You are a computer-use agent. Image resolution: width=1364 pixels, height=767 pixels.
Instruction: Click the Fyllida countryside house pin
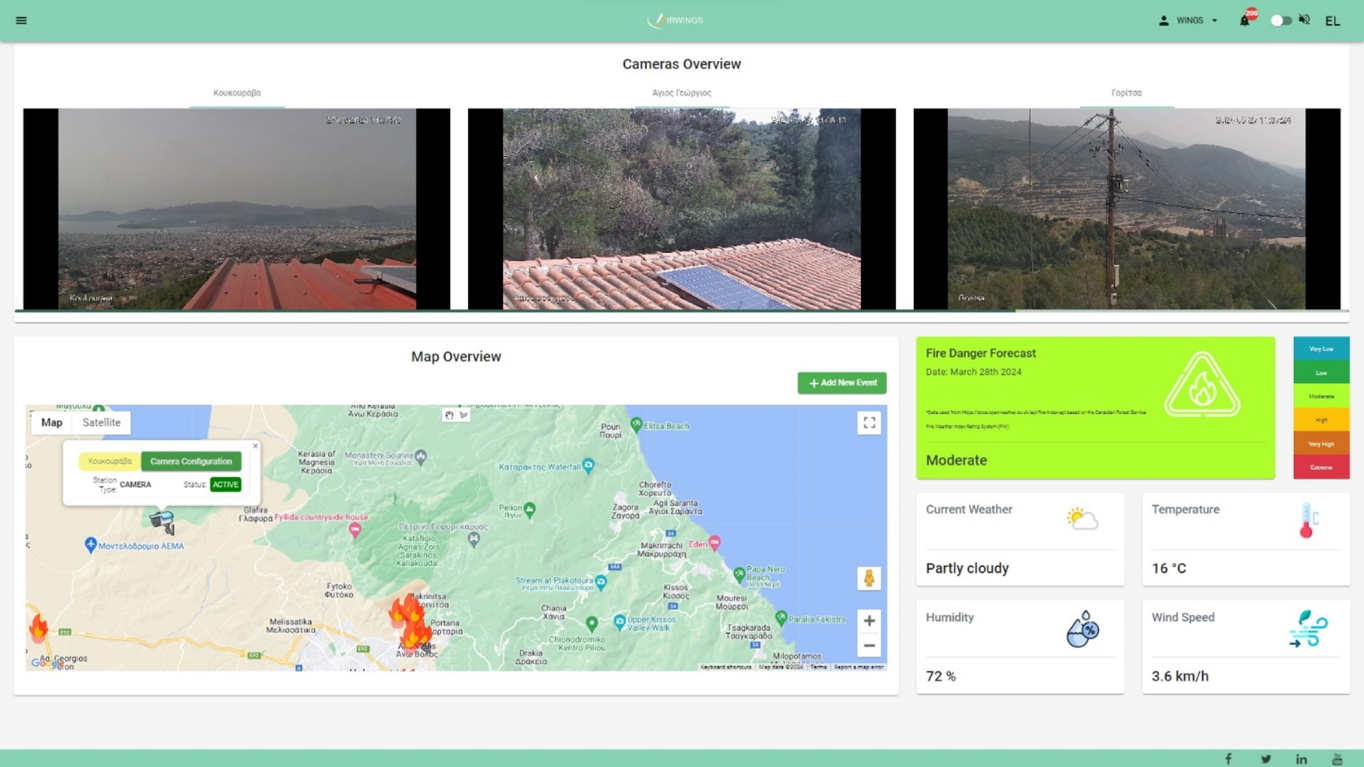(354, 531)
